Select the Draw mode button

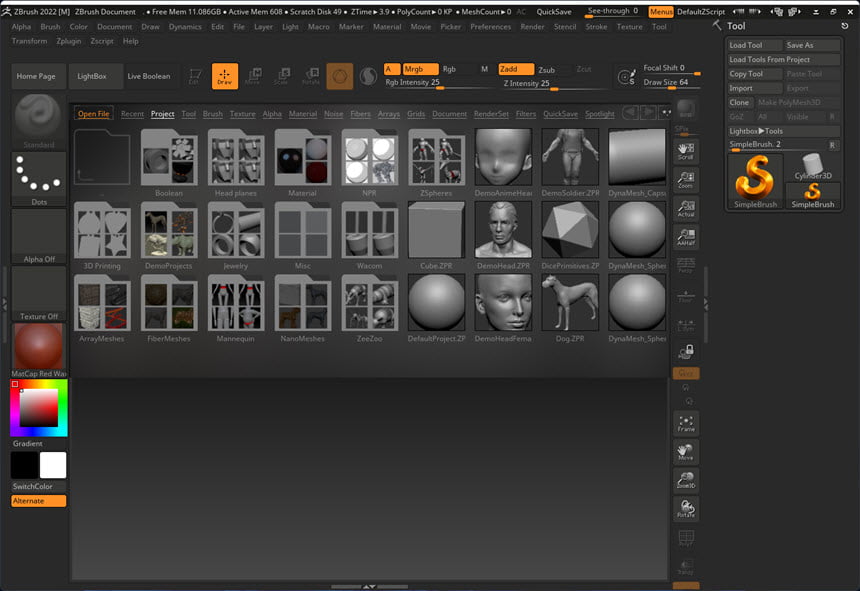[x=225, y=76]
